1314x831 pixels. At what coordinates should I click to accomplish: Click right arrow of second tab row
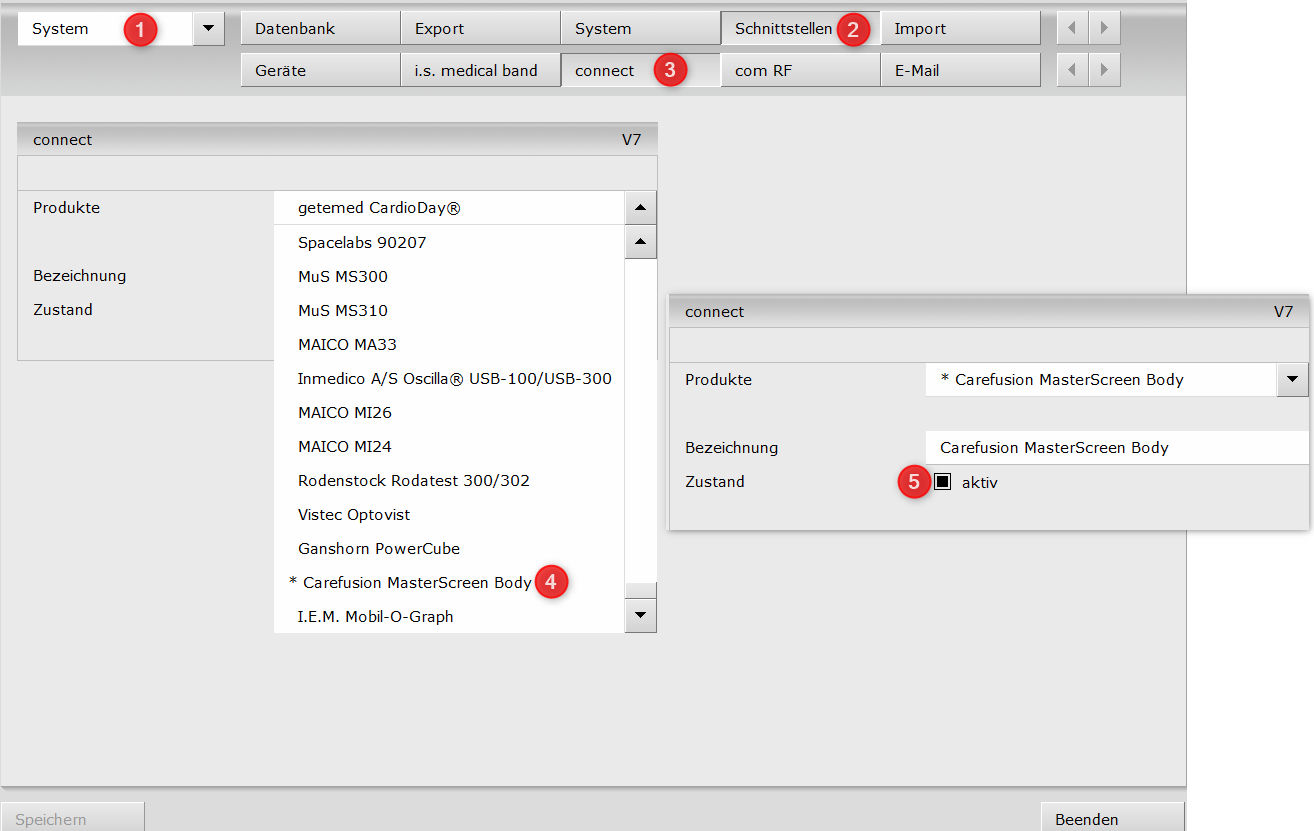click(1104, 70)
